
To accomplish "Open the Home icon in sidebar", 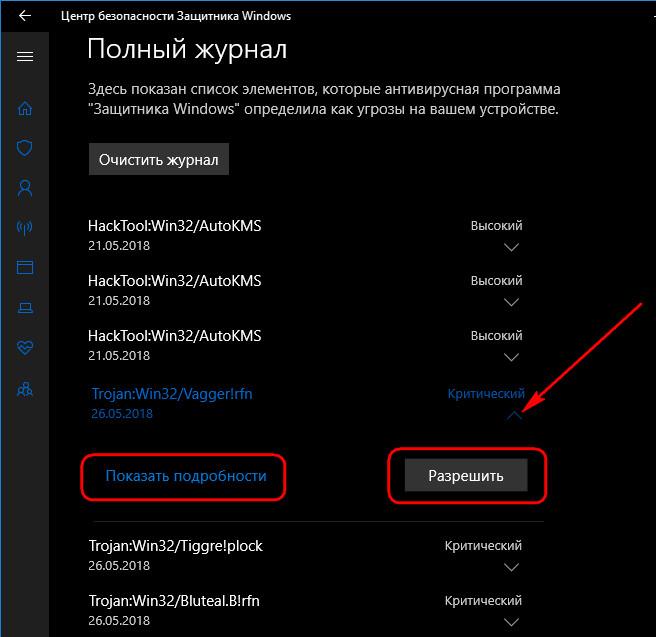I will pos(25,108).
